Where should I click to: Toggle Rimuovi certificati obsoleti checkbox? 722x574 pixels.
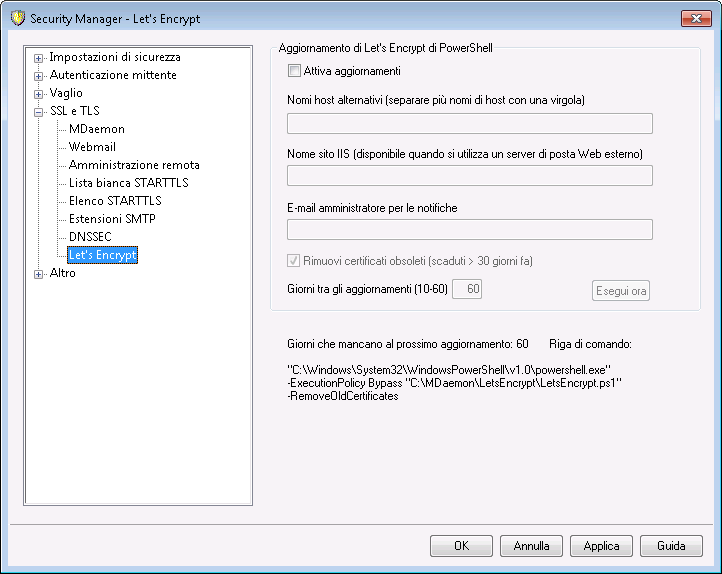tap(294, 261)
